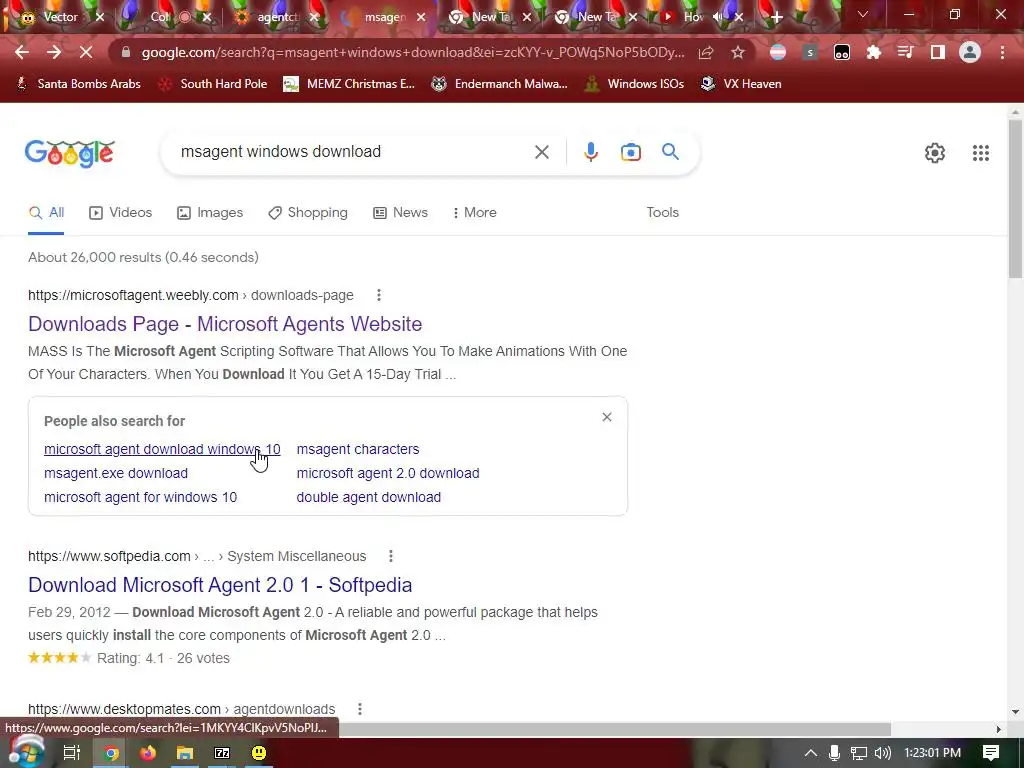
Task: Open Windows Start menu
Action: click(26, 752)
